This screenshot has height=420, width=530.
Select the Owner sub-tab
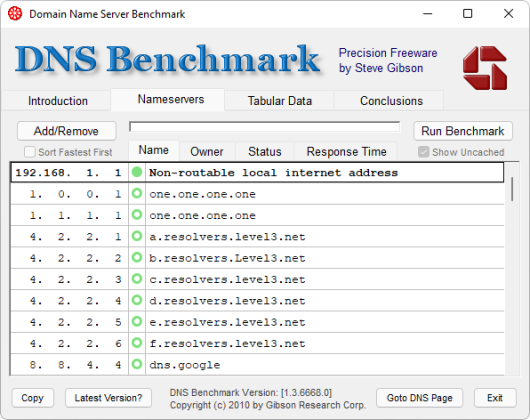click(x=207, y=151)
